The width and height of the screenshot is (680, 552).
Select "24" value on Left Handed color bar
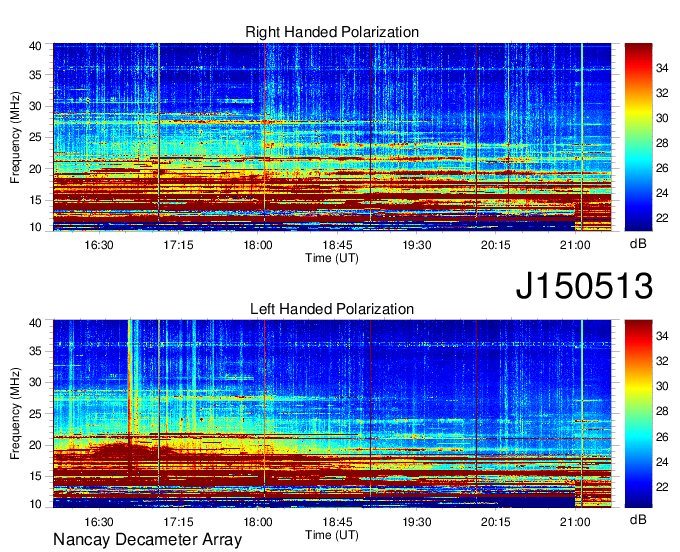pyautogui.click(x=662, y=462)
